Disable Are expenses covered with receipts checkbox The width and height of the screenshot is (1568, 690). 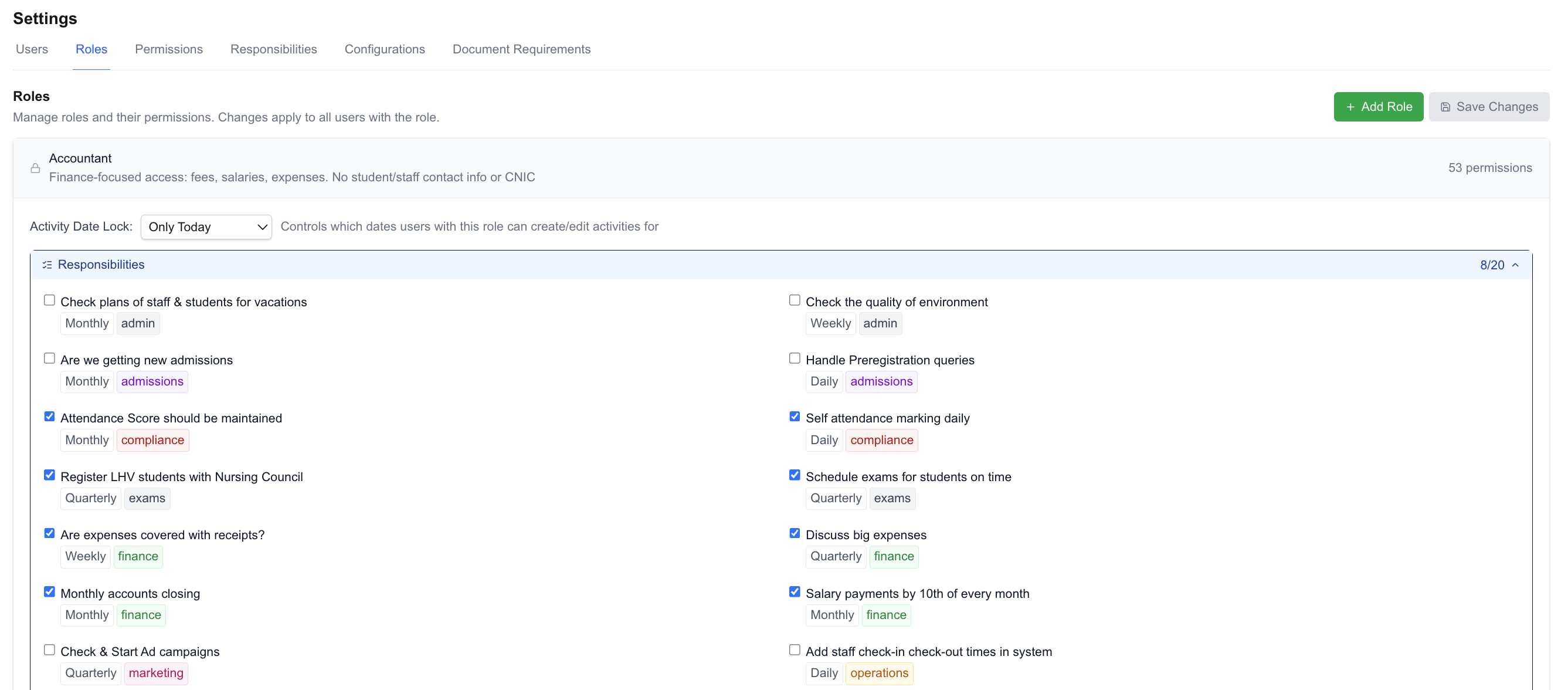[x=49, y=533]
